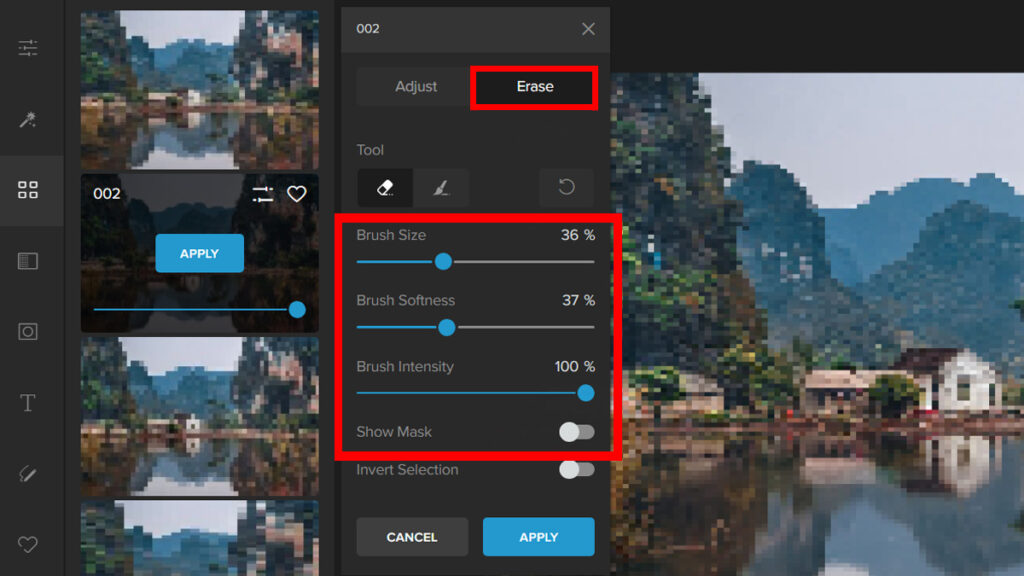Select the retouch brush icon in sidebar
This screenshot has height=576, width=1024.
click(x=28, y=474)
